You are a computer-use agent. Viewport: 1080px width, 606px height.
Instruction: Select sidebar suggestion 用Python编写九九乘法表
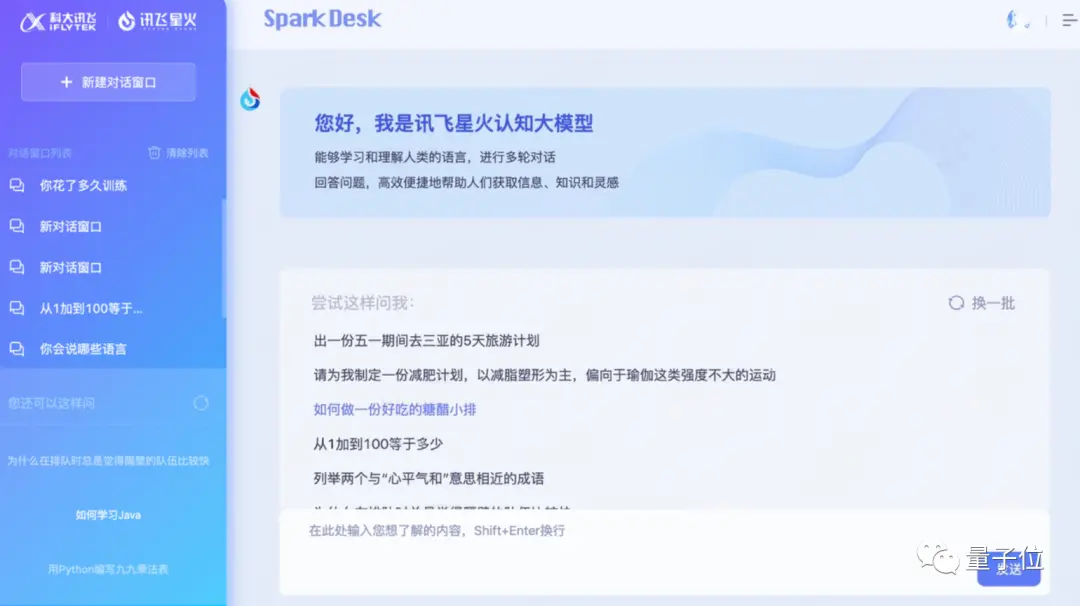[x=108, y=570]
